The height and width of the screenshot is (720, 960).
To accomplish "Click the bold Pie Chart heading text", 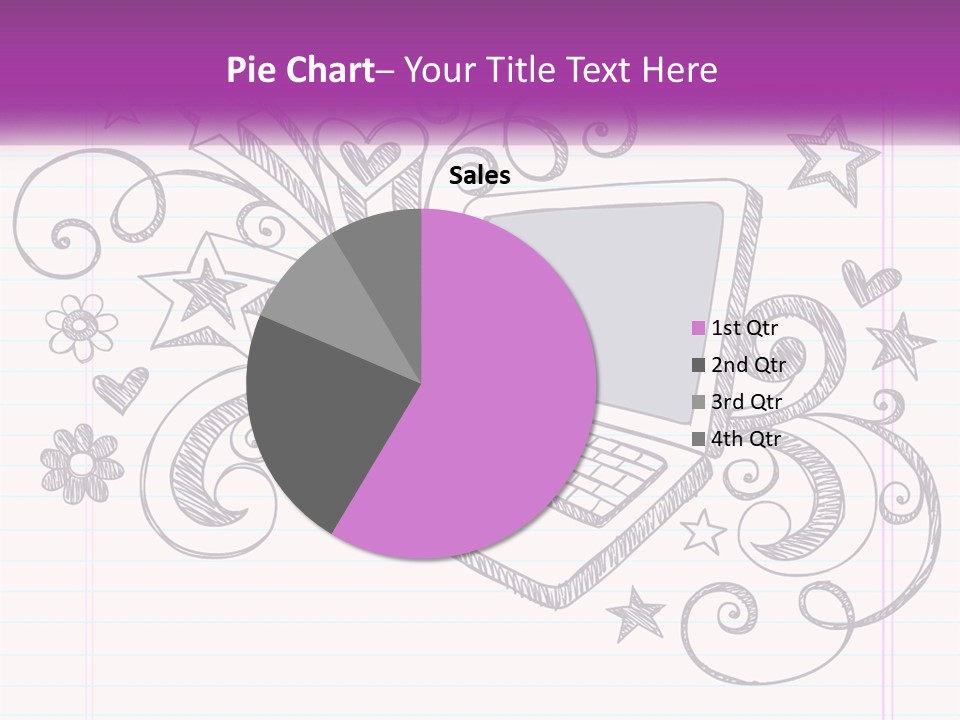I will click(301, 69).
